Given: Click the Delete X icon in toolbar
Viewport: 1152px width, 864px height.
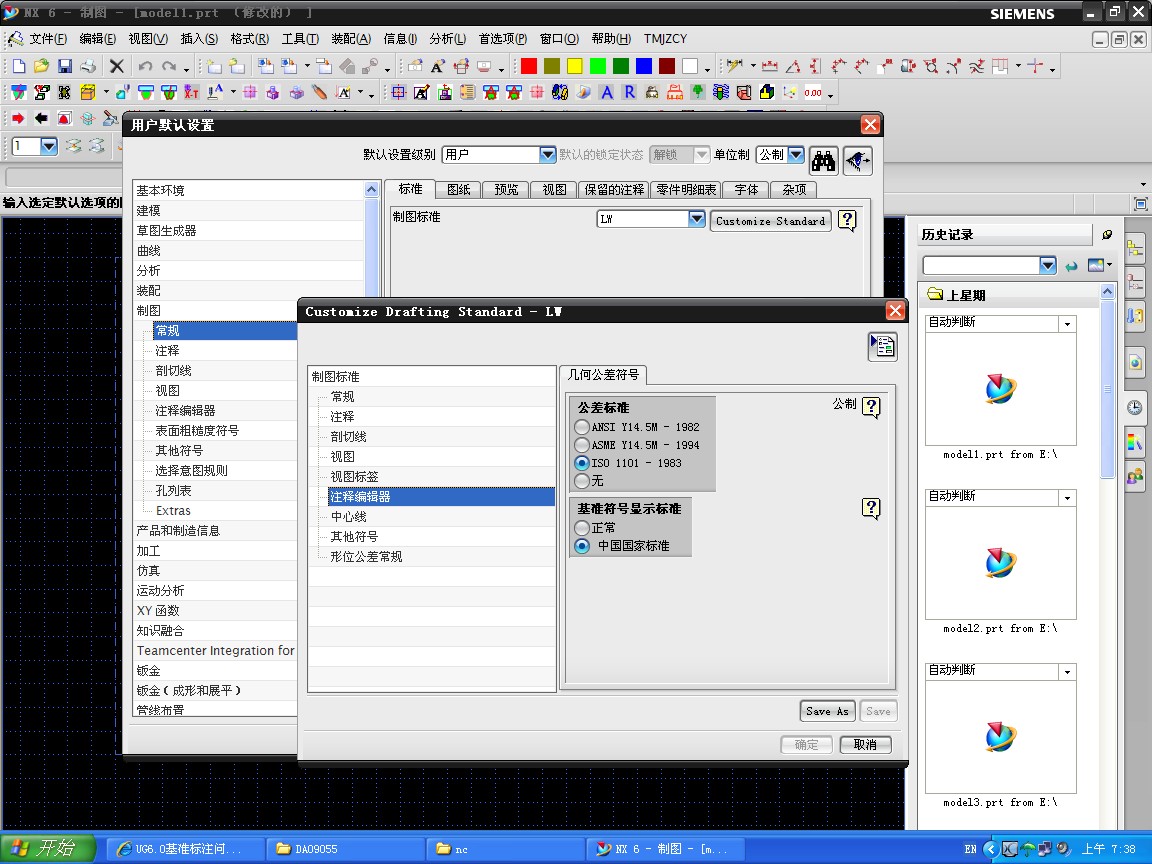Looking at the screenshot, I should point(116,67).
